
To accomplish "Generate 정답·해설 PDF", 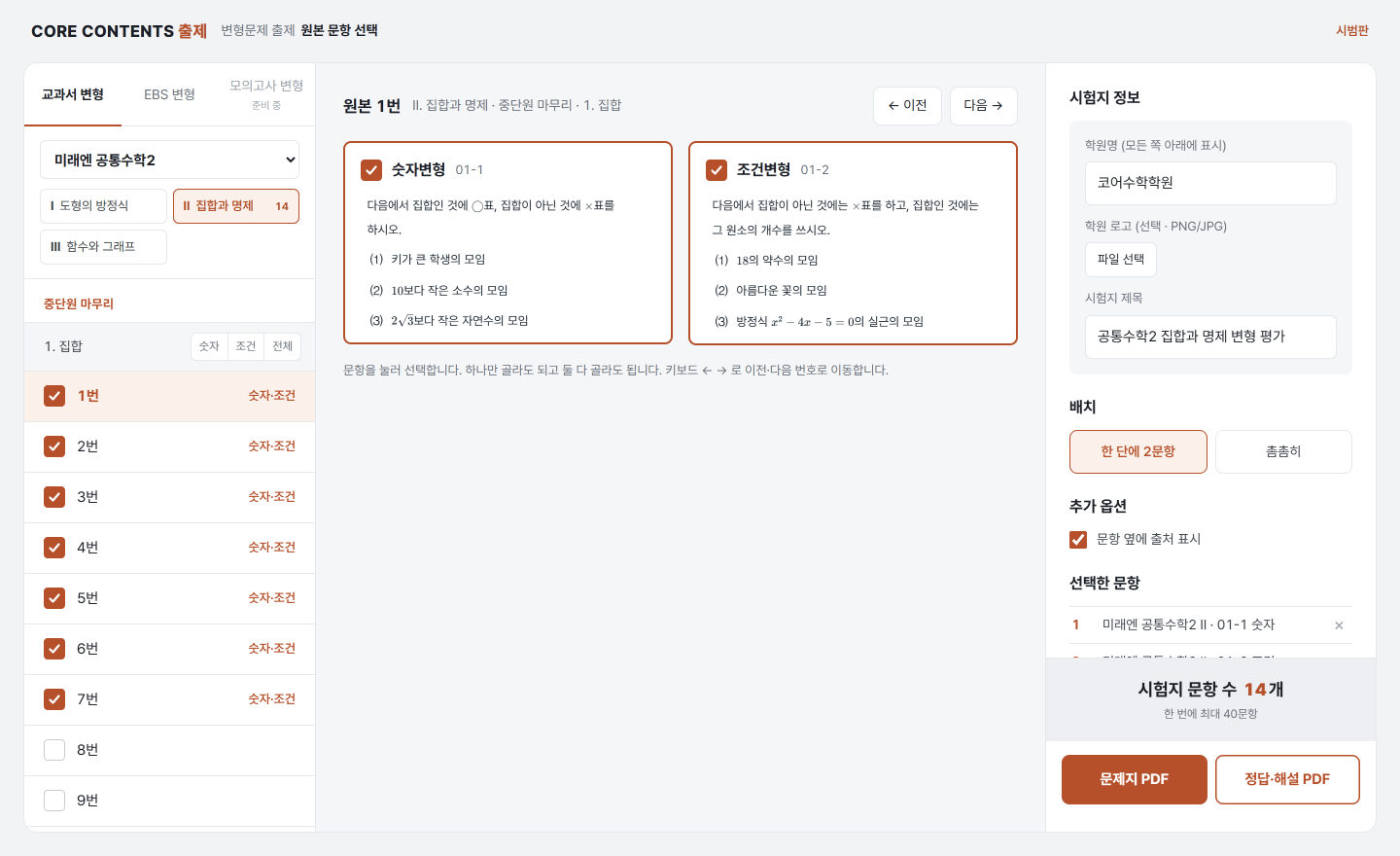I will pyautogui.click(x=1287, y=779).
